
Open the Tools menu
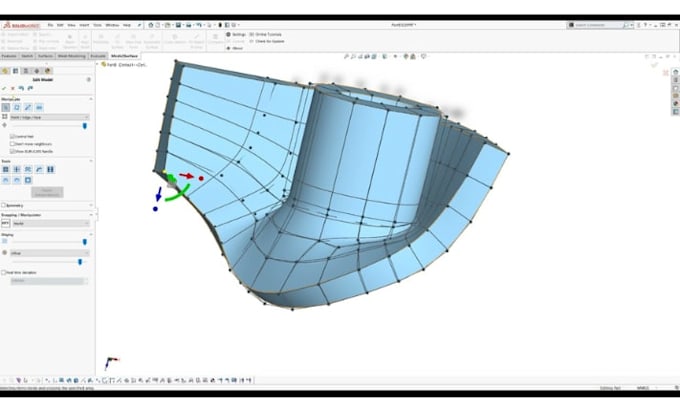click(x=97, y=25)
